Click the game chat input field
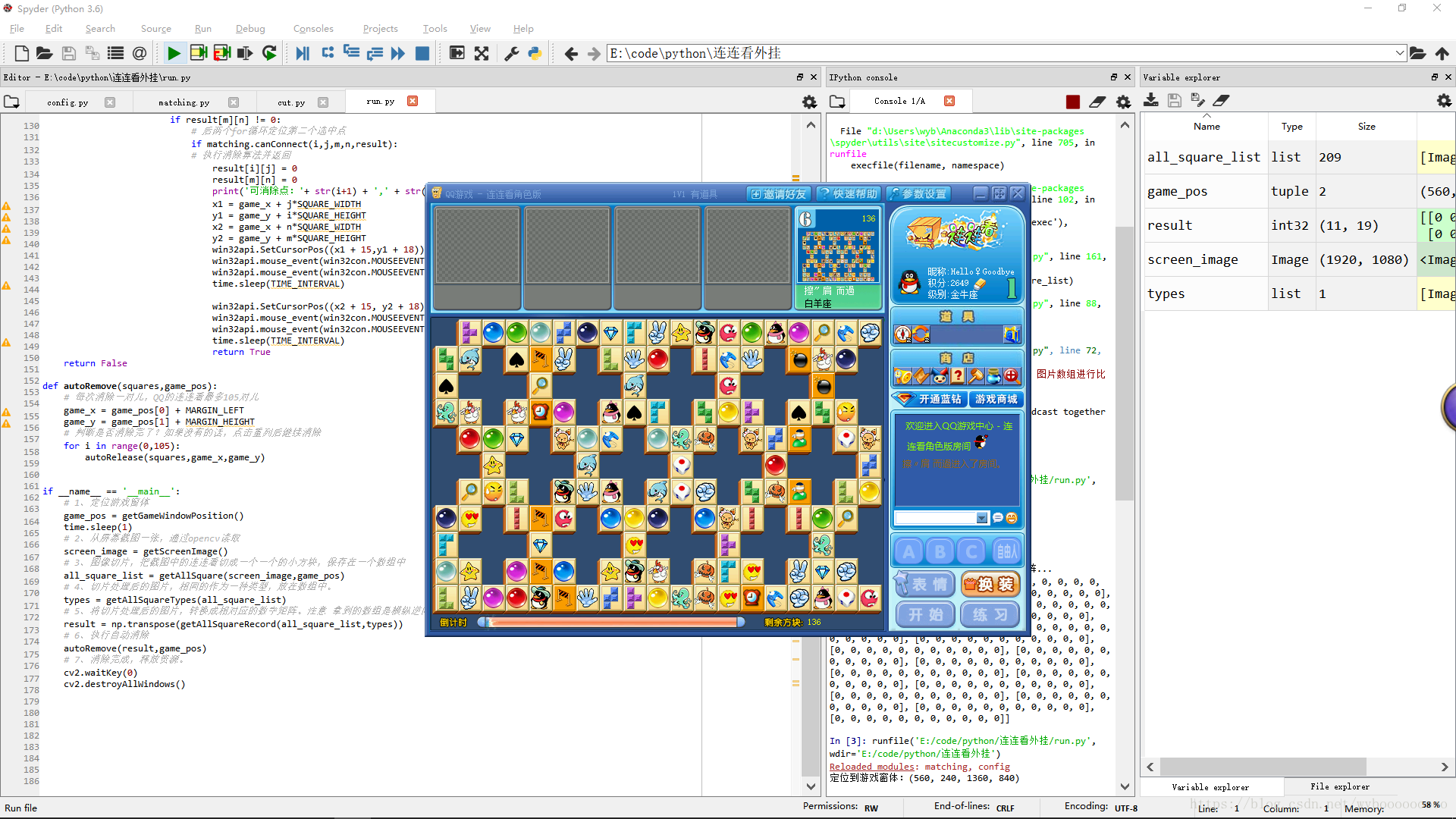This screenshot has width=1456, height=819. coord(935,518)
